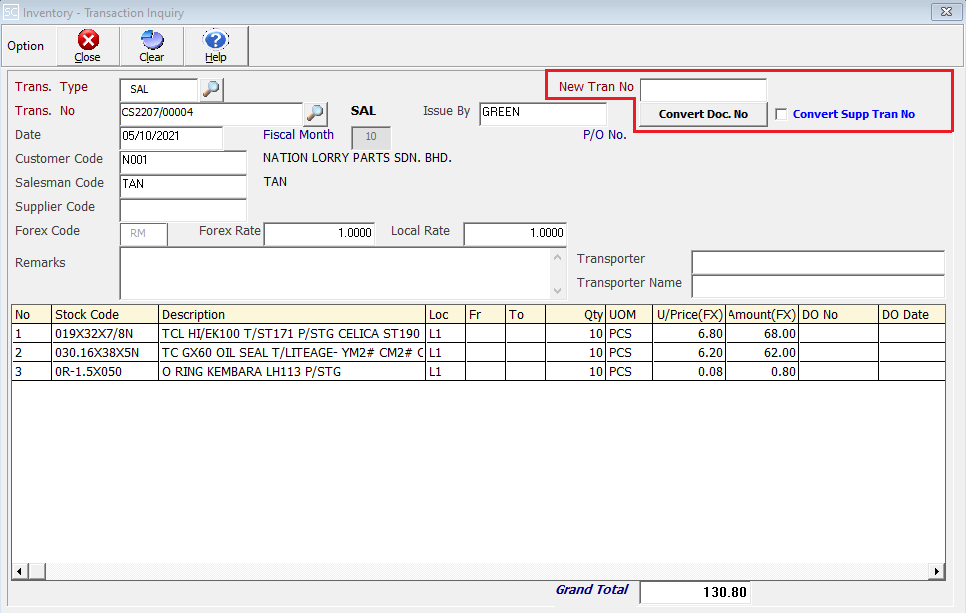Click amount 62.00 cell

(762, 353)
